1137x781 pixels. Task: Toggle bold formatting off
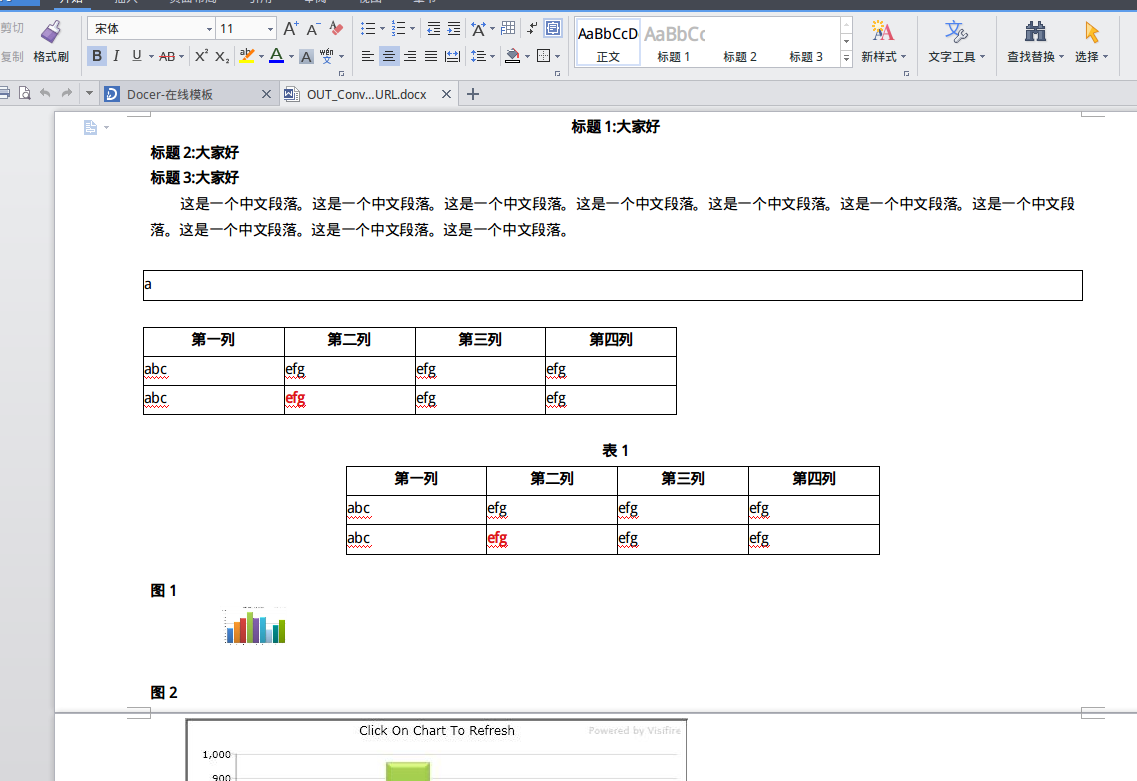click(x=96, y=56)
